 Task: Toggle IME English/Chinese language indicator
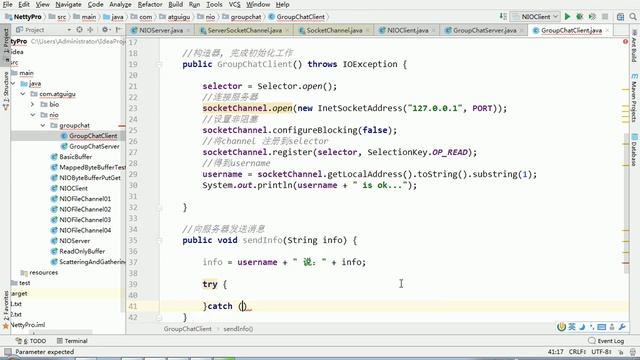point(572,327)
